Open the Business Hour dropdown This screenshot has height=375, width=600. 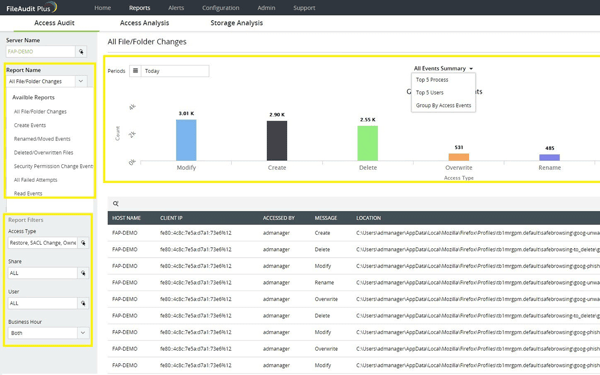pos(48,333)
